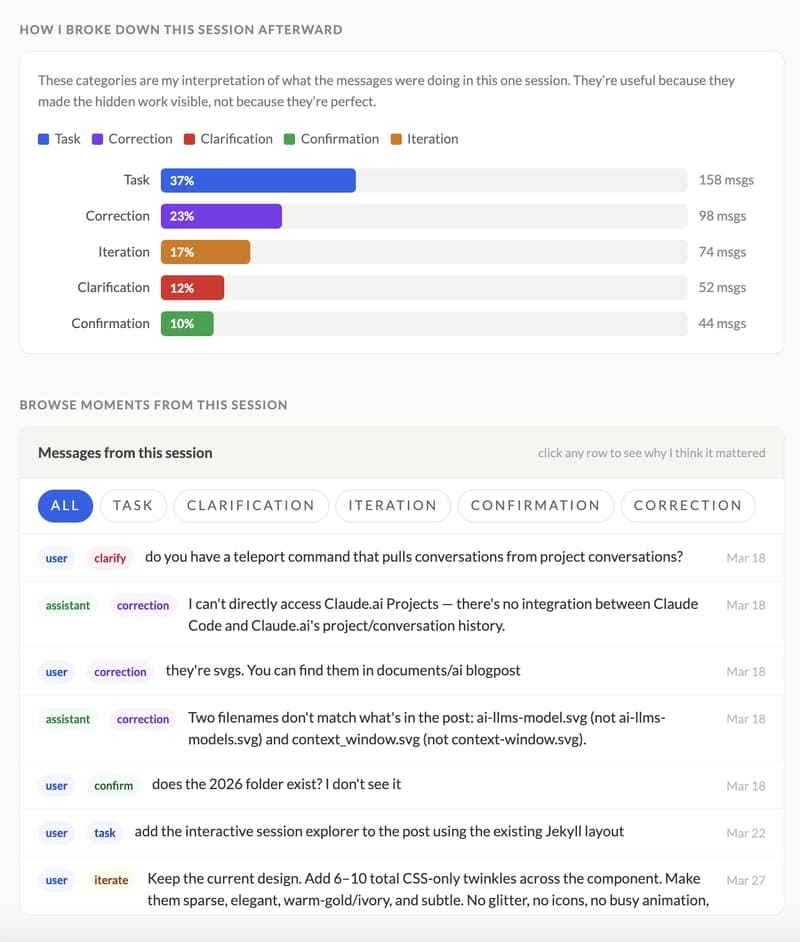Viewport: 800px width, 942px height.
Task: Expand the 'they're svgs' correction message
Action: point(342,671)
